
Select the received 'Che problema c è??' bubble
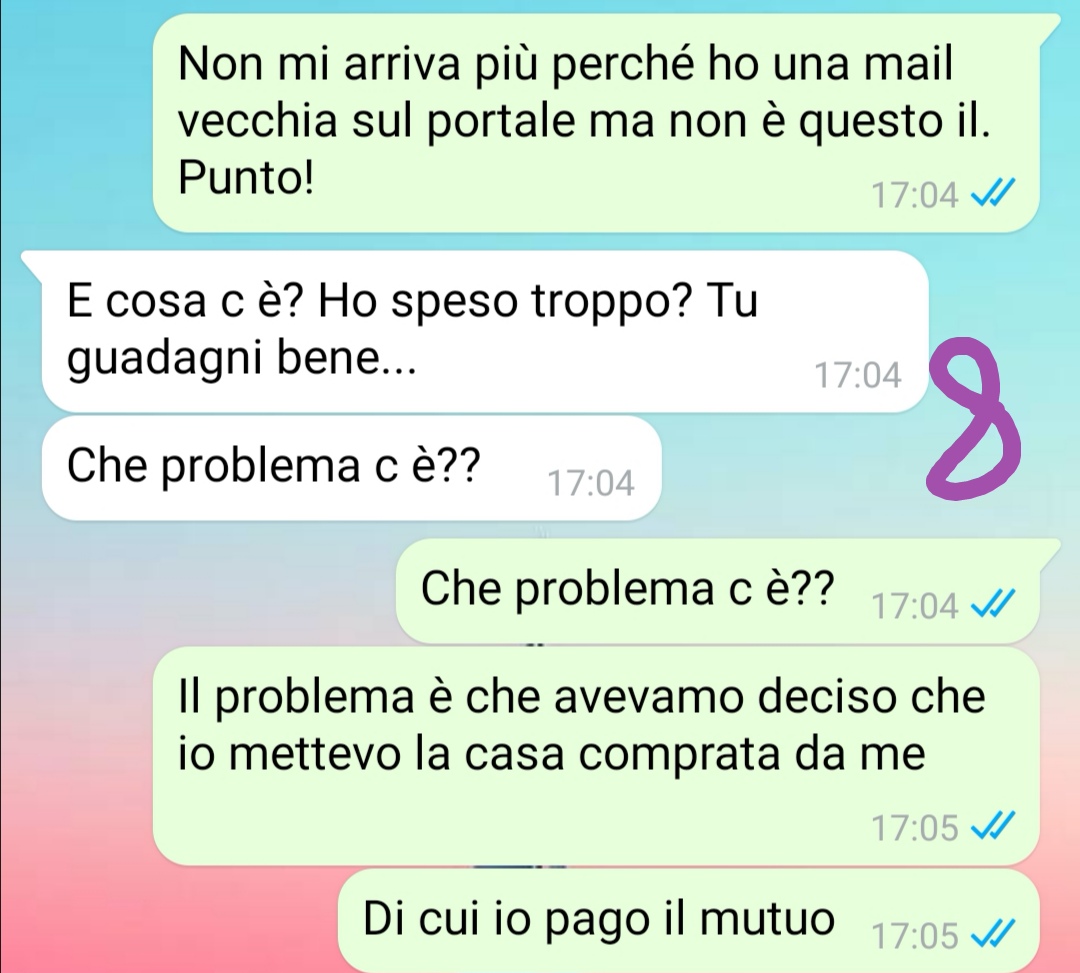click(351, 468)
